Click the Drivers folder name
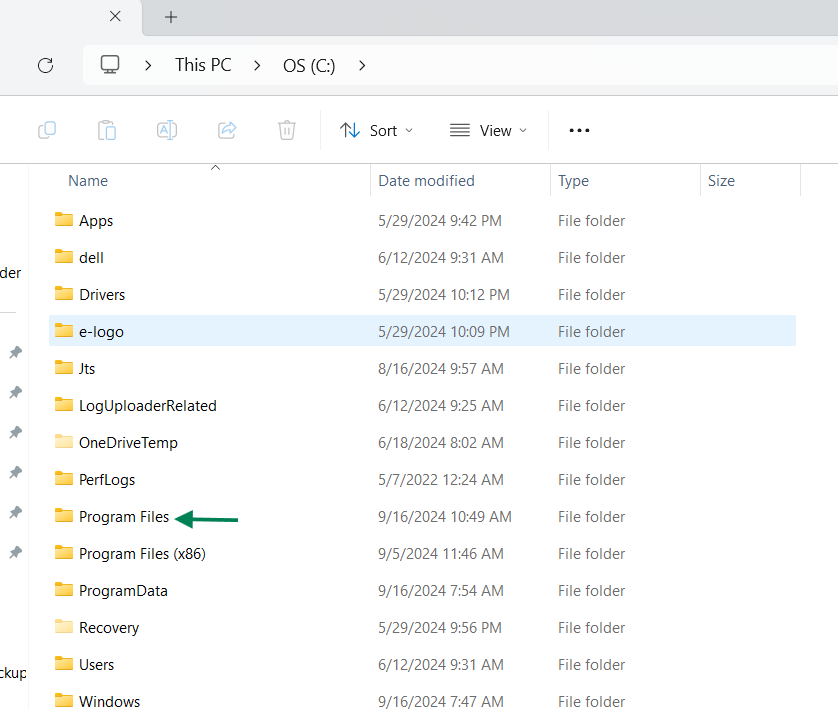 102,295
